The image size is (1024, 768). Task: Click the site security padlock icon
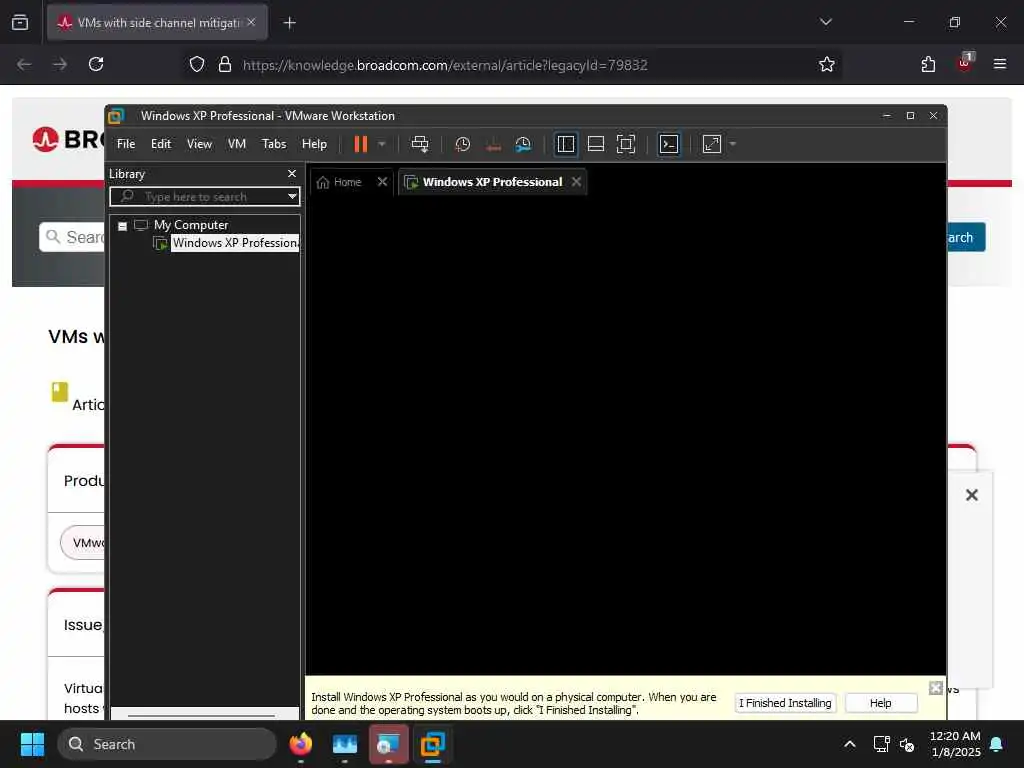tap(225, 64)
